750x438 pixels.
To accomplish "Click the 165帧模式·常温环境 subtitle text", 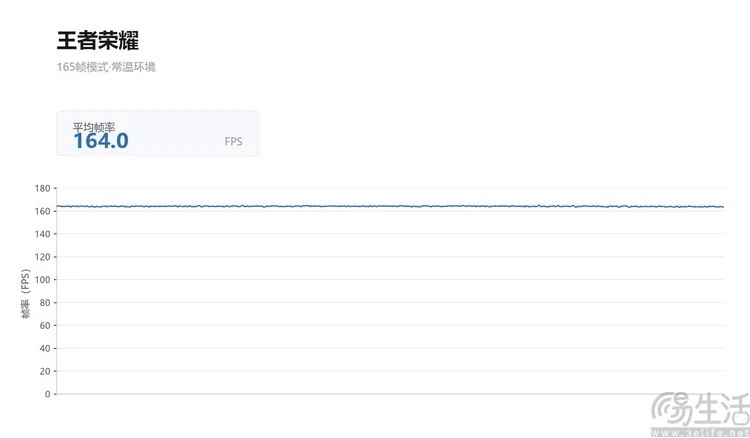I will pyautogui.click(x=106, y=67).
